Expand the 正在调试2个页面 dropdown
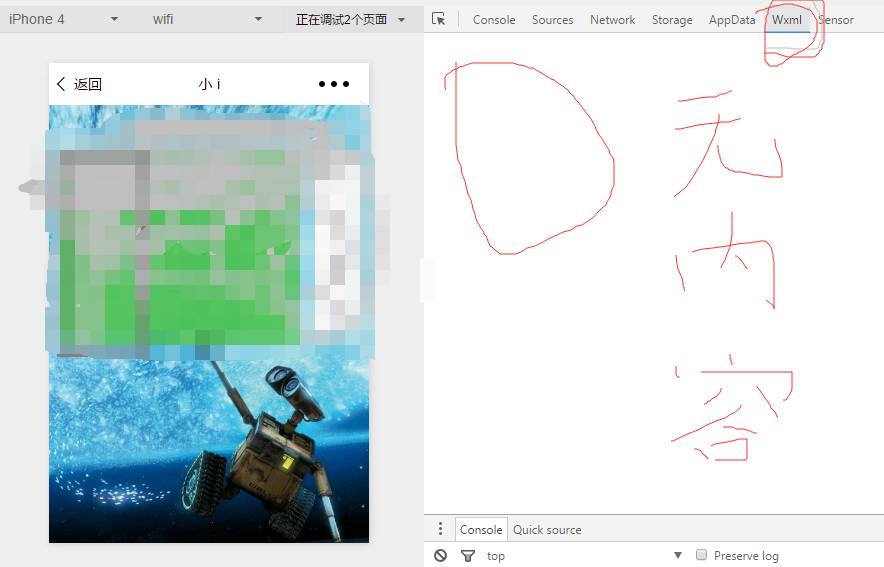This screenshot has width=884, height=567. (350, 19)
